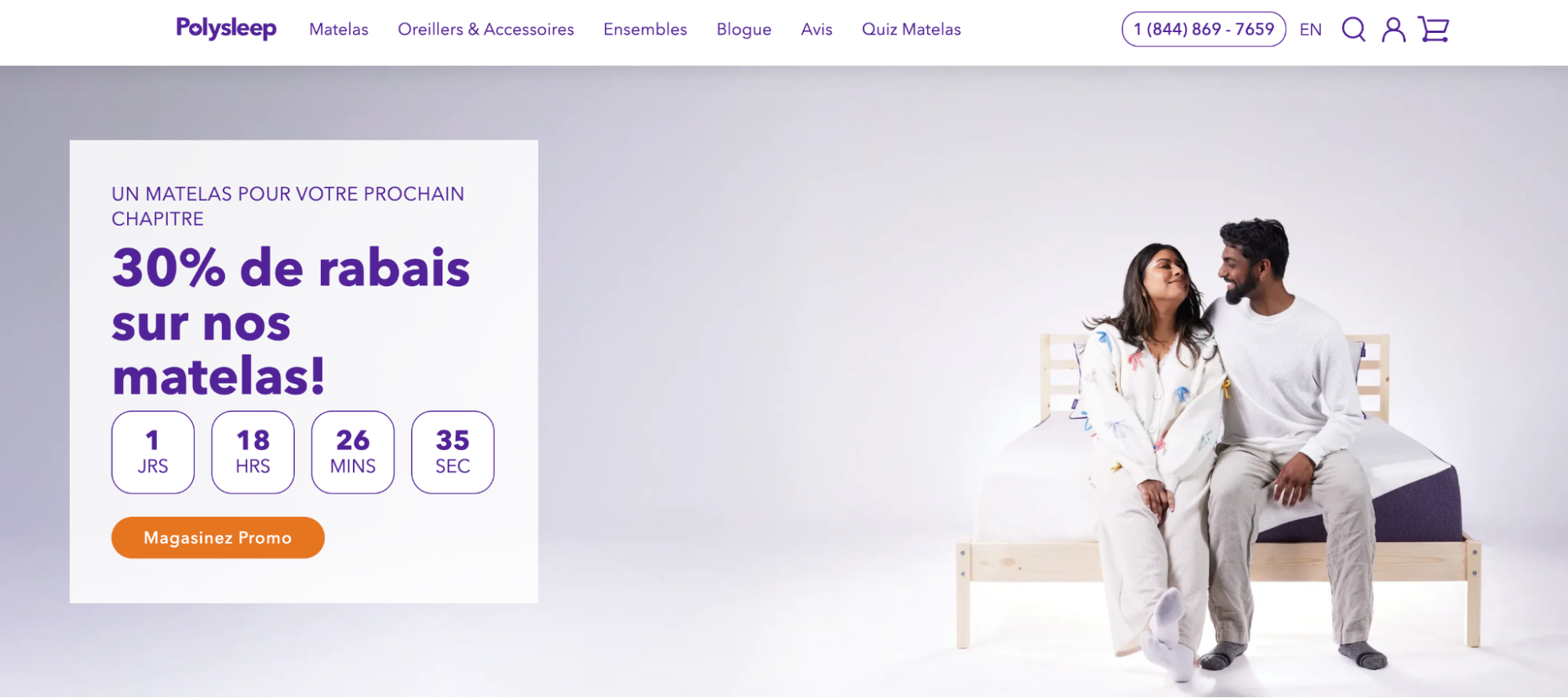Switch language to EN
This screenshot has width=1568, height=698.
(1310, 30)
